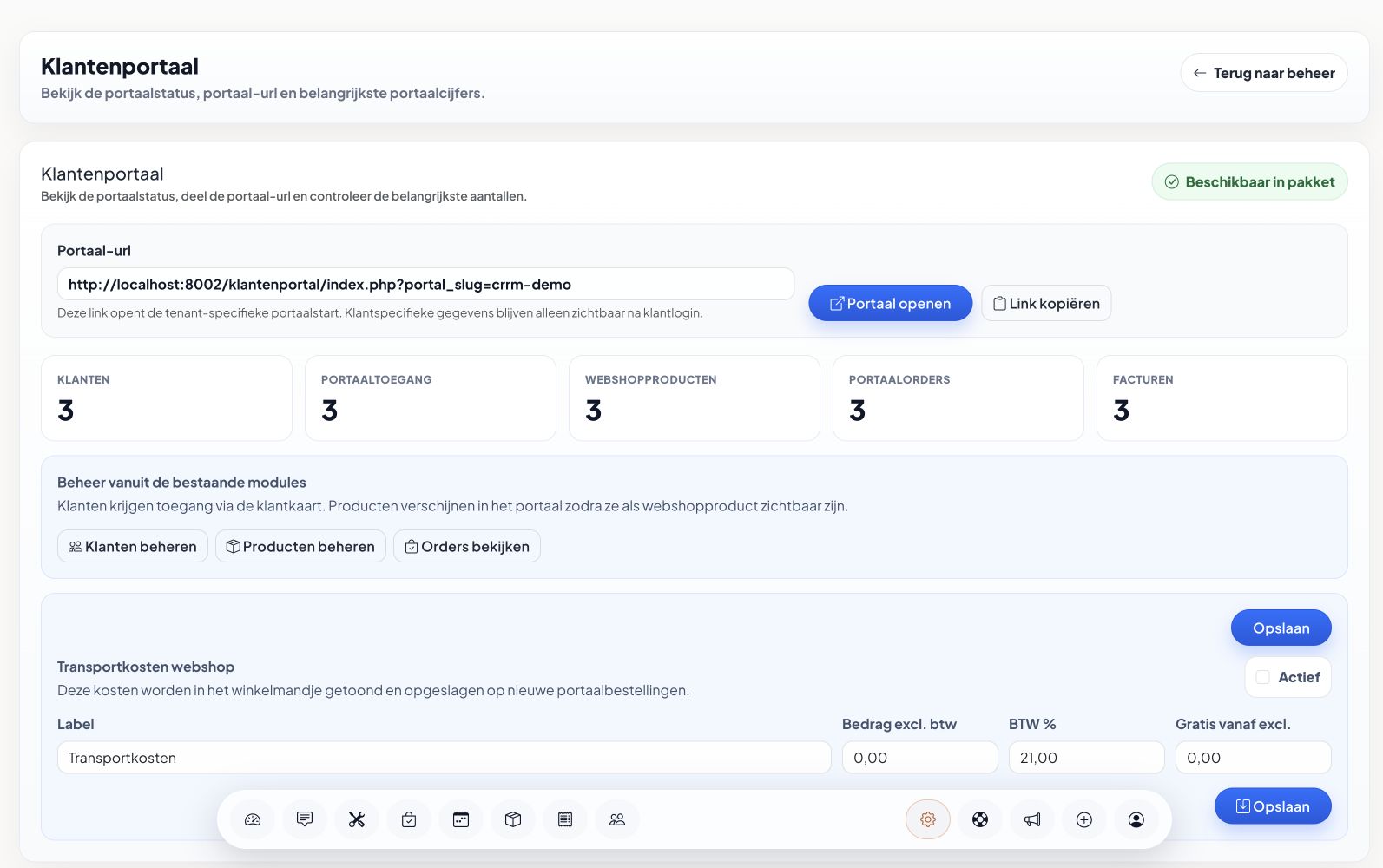Open the tools wrench-screwdriver icon in dock
Viewport: 1383px width, 868px height.
[357, 819]
